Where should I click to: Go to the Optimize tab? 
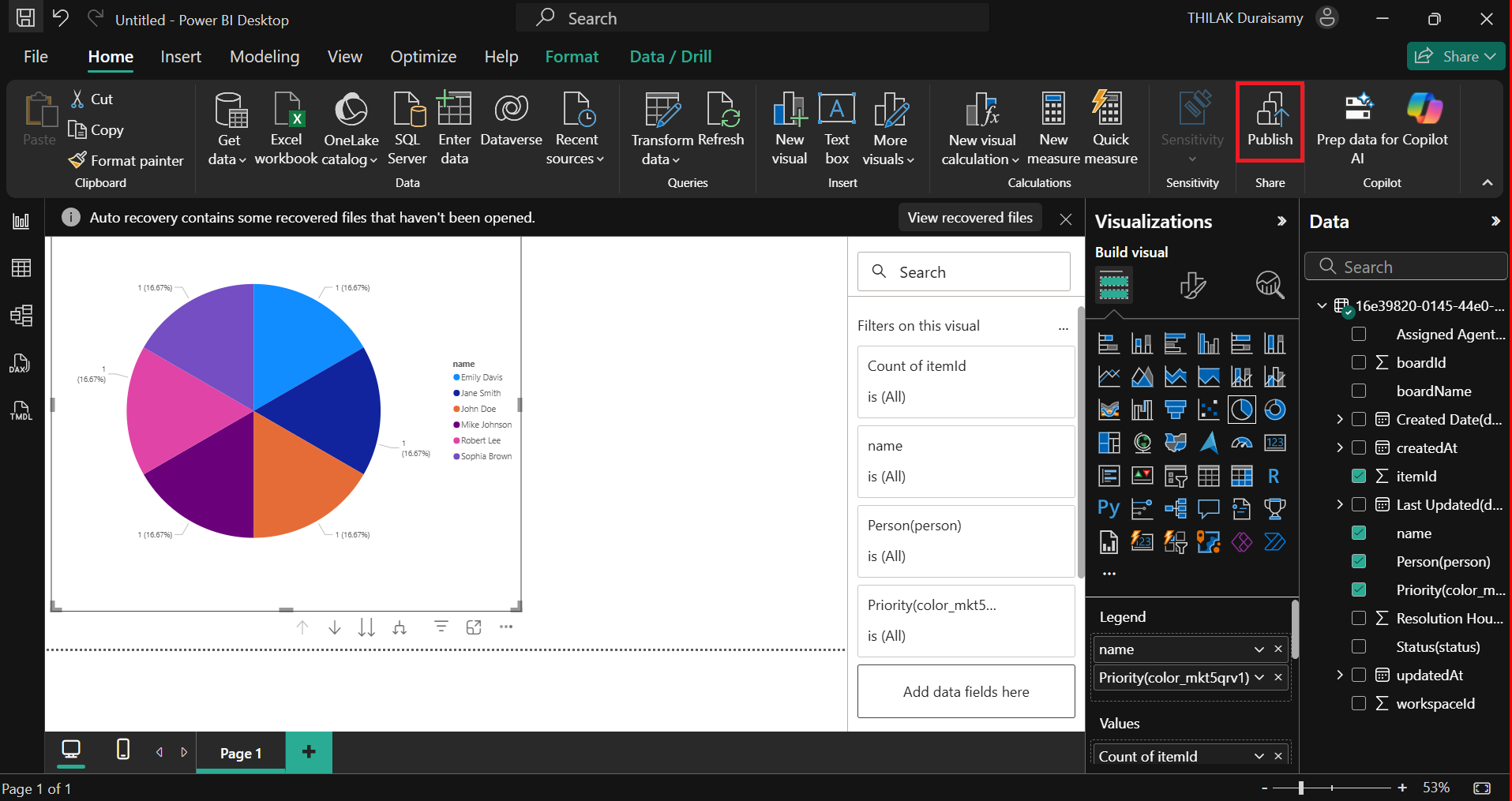[x=423, y=57]
